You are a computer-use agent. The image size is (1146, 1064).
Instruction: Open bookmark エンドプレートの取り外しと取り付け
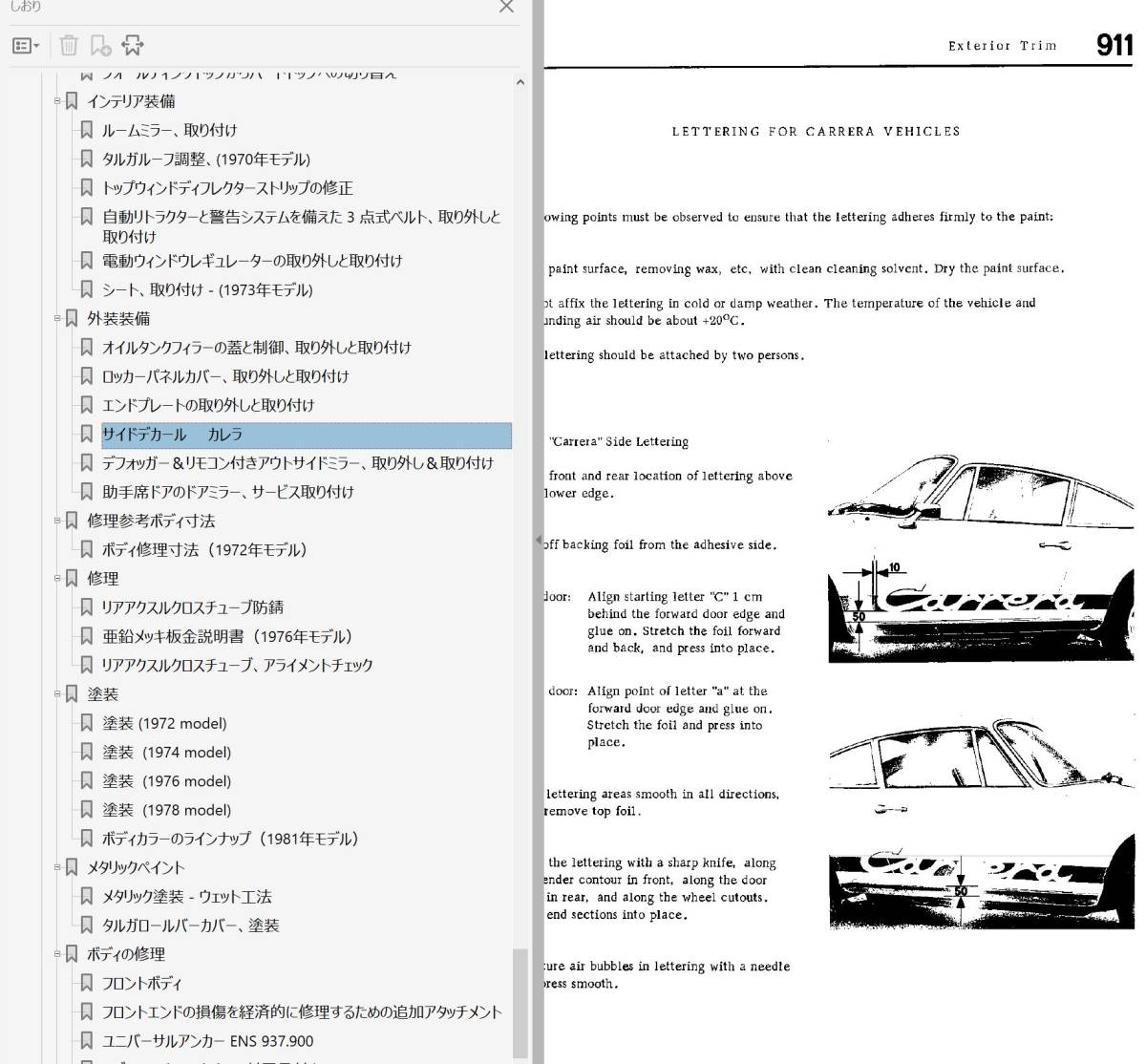pyautogui.click(x=208, y=405)
